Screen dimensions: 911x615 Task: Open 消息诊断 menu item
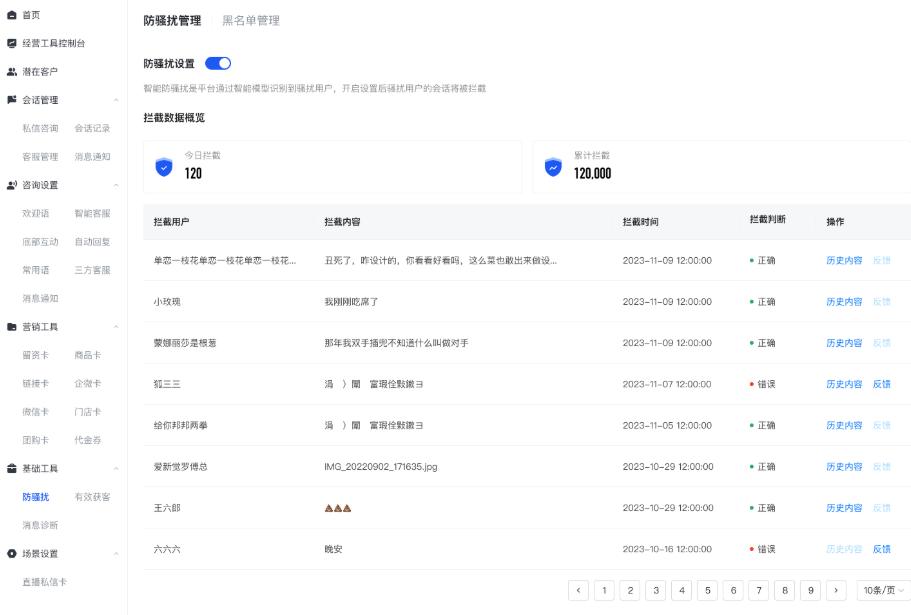pyautogui.click(x=40, y=526)
